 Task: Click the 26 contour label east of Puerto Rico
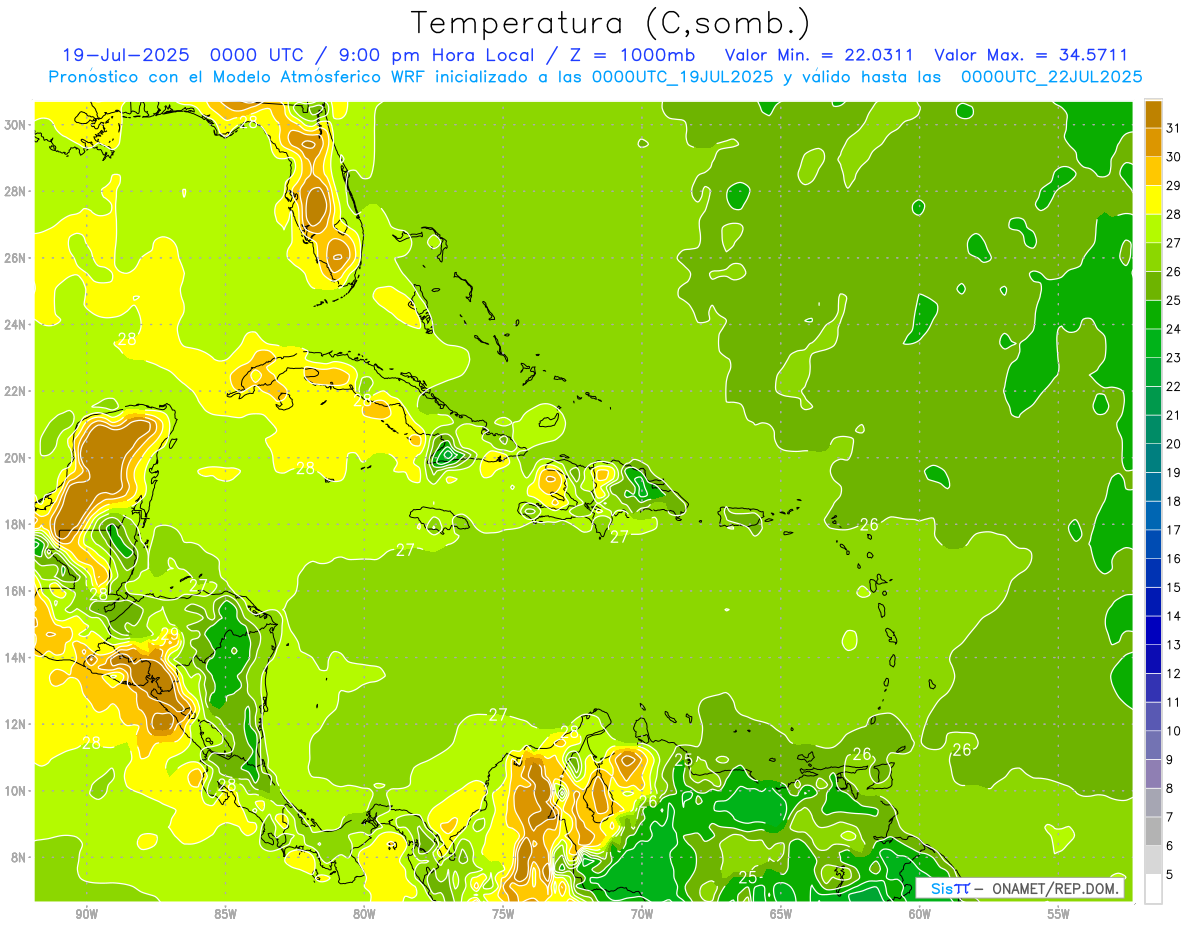coord(869,525)
